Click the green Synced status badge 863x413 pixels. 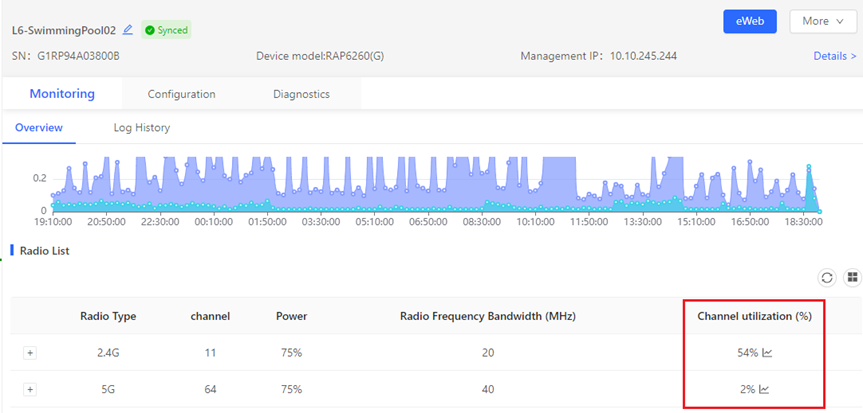(x=166, y=30)
